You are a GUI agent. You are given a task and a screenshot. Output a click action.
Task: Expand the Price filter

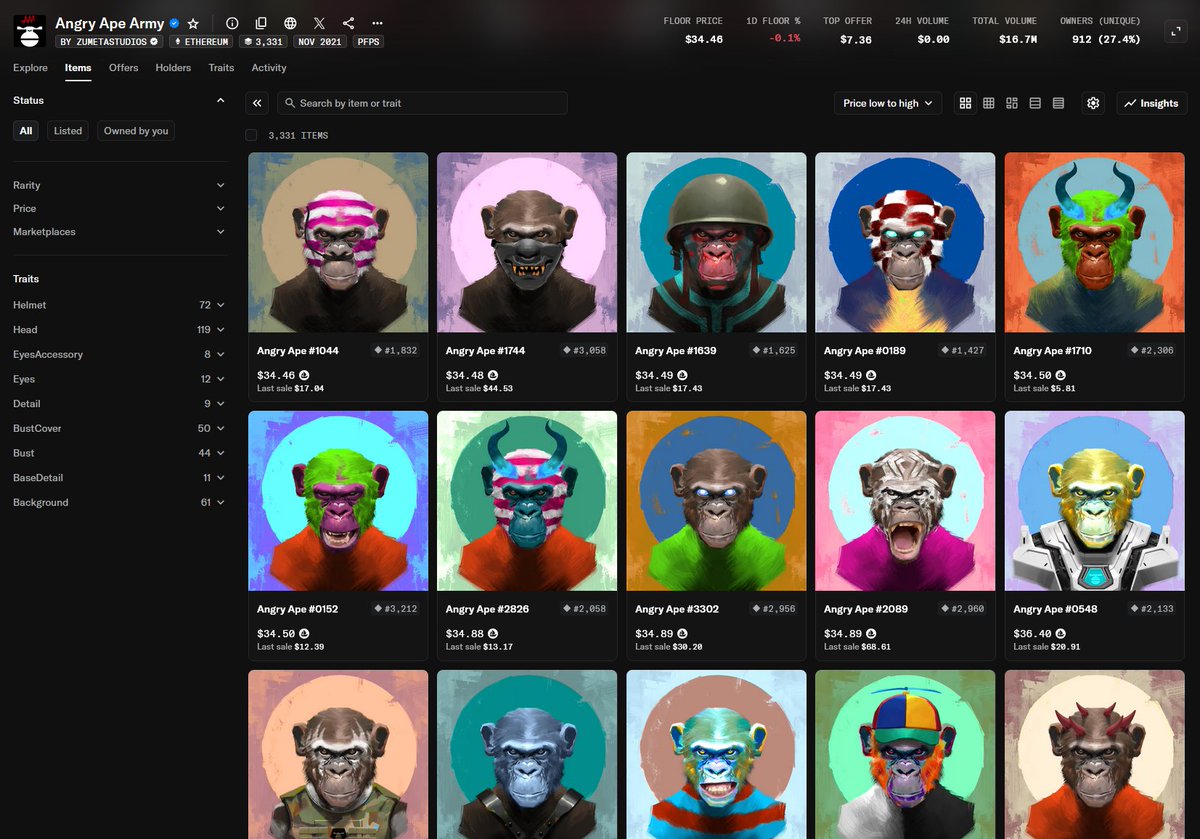pos(120,208)
